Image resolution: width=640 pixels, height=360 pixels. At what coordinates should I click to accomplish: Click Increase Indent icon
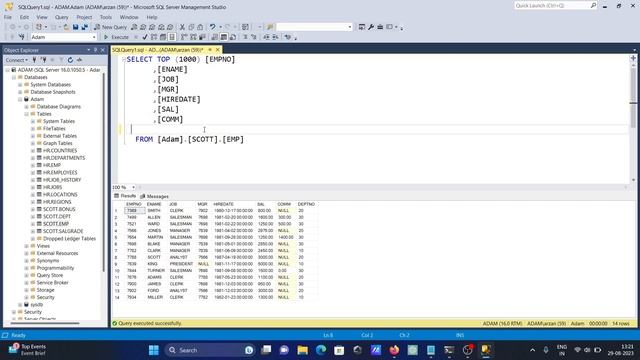[276, 37]
